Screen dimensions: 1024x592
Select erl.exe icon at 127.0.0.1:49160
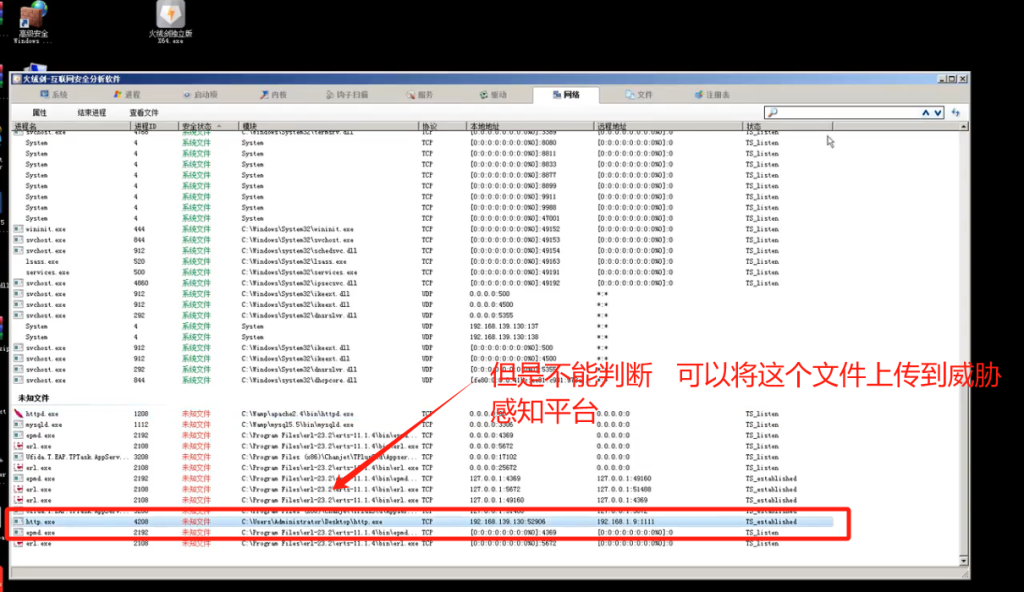pos(18,500)
